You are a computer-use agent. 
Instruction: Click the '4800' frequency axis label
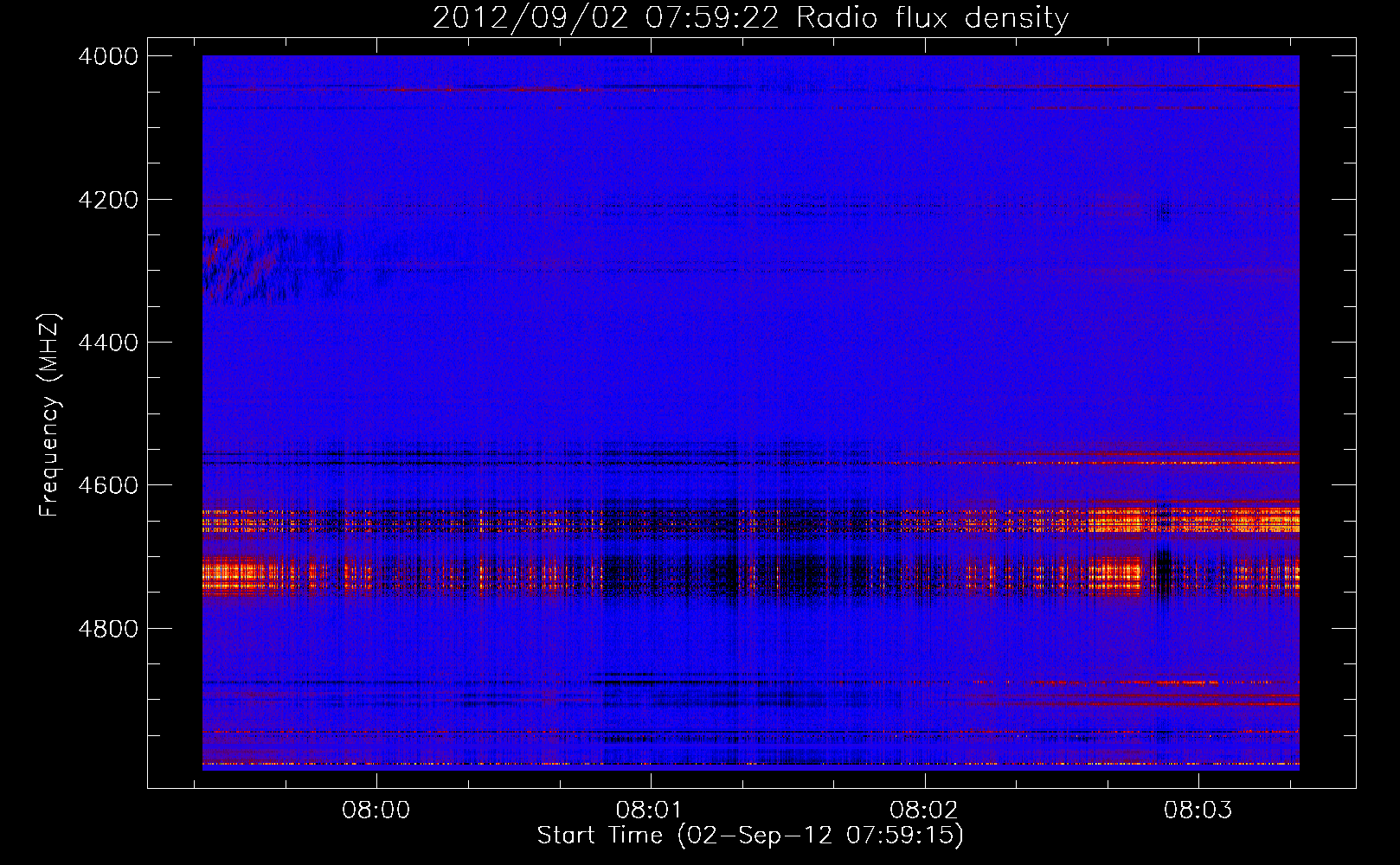(x=108, y=629)
